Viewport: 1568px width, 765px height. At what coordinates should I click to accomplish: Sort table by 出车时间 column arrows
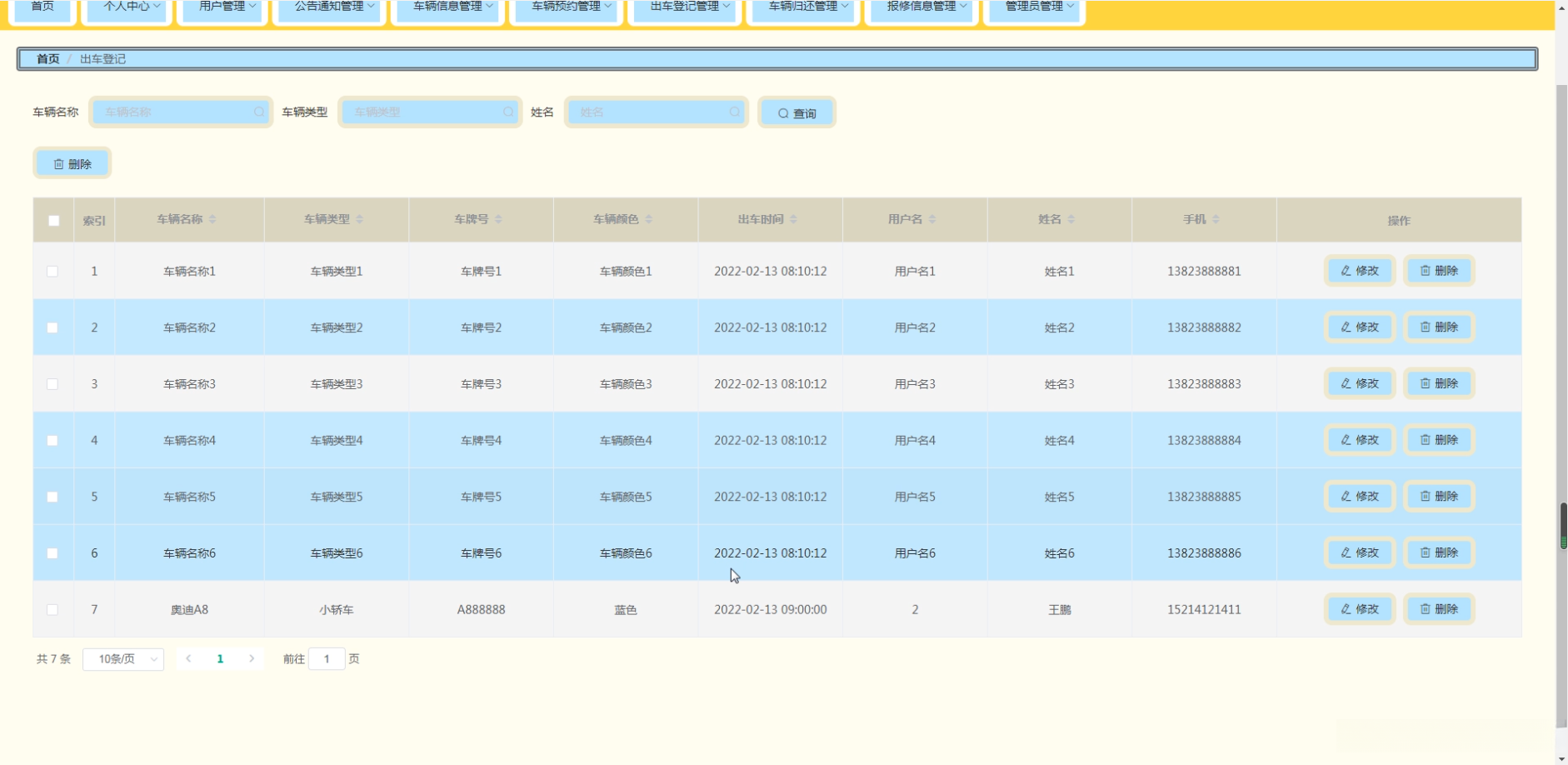pos(793,219)
